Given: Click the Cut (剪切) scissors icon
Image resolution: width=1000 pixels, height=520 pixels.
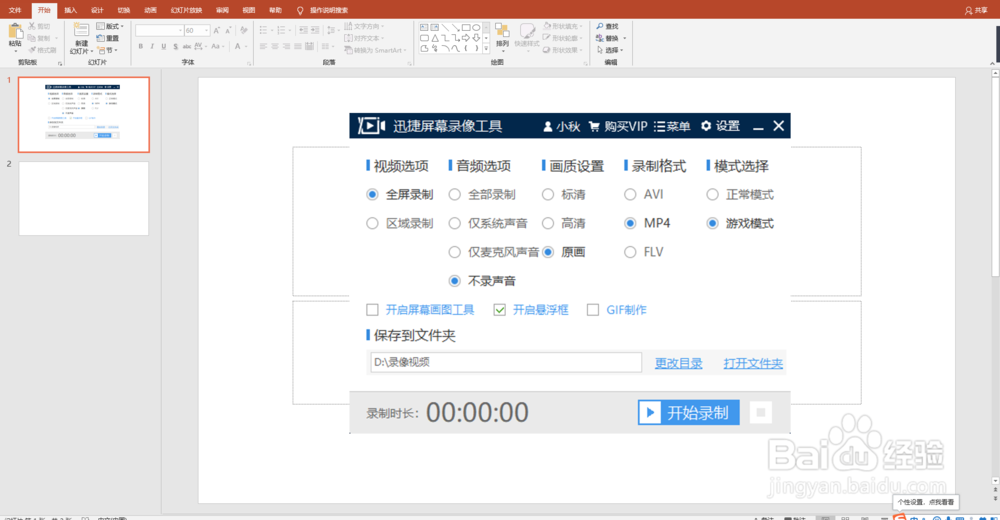Looking at the screenshot, I should point(32,26).
